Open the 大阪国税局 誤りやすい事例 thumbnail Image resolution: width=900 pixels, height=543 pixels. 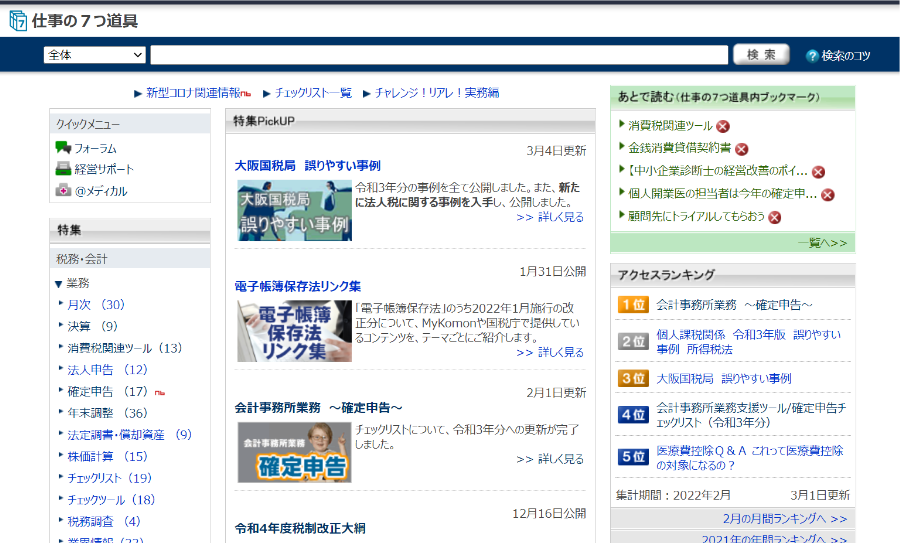294,210
